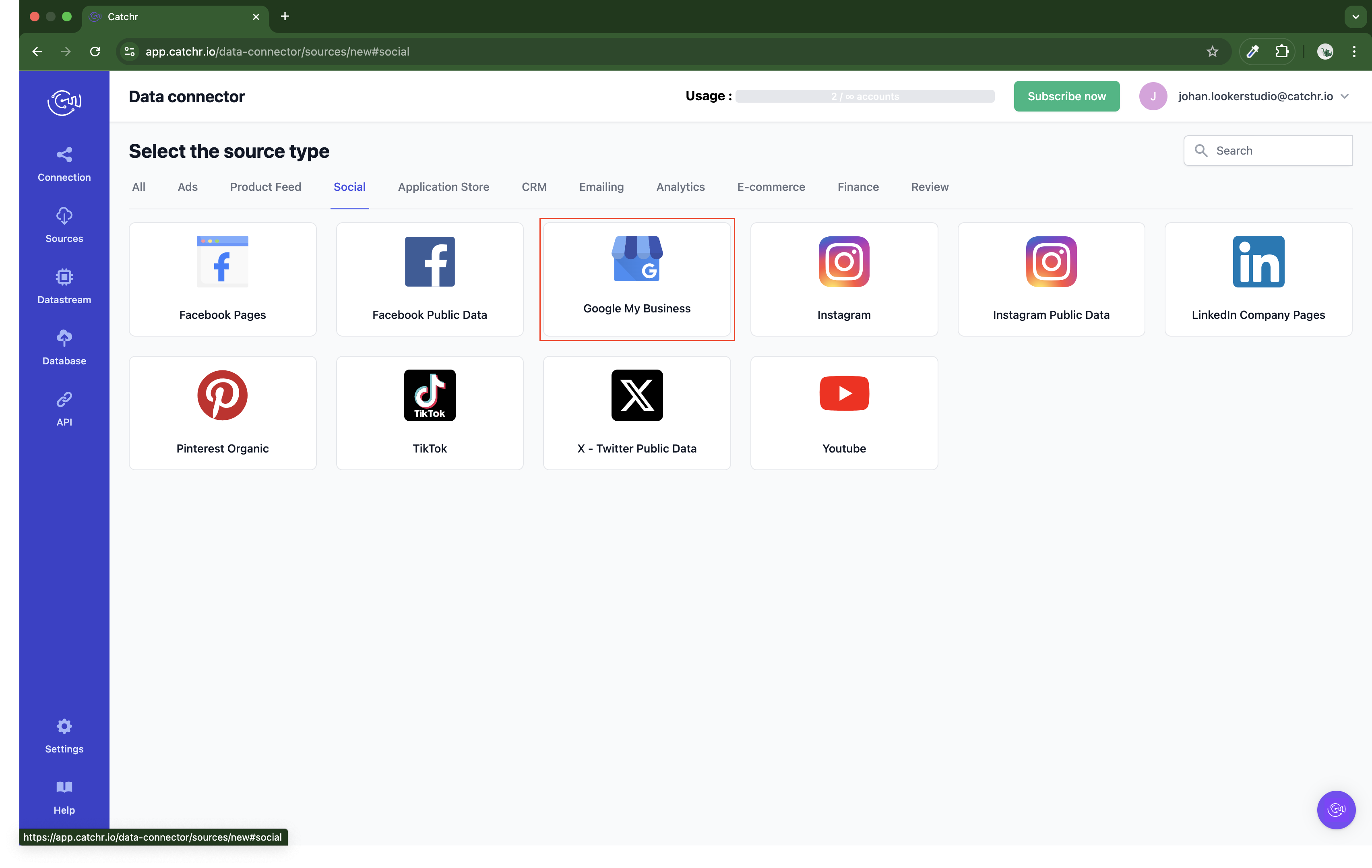Focus the source Search field
The image size is (1372, 868).
point(1267,151)
